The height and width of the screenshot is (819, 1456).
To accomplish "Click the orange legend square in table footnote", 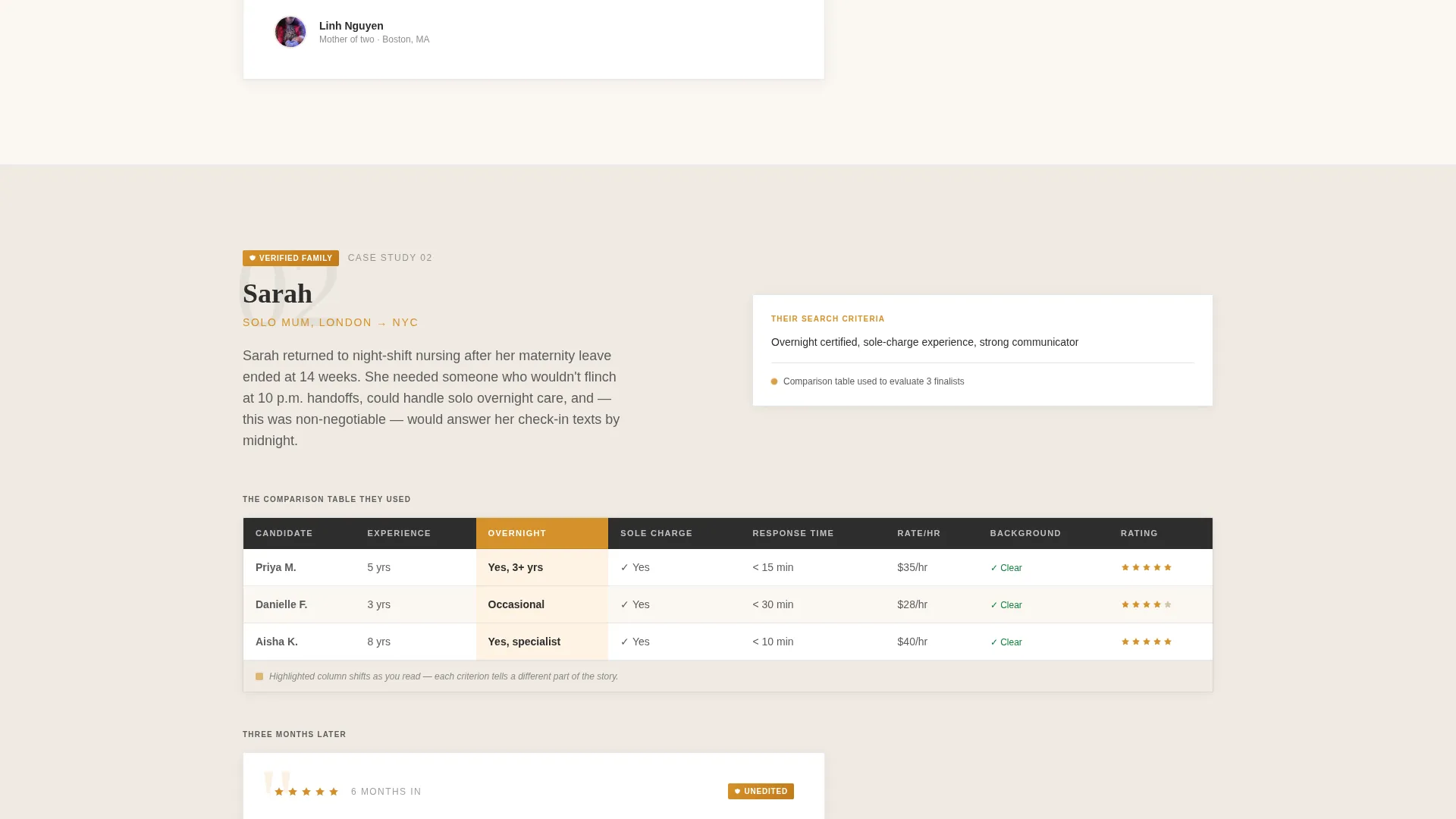I will point(259,676).
